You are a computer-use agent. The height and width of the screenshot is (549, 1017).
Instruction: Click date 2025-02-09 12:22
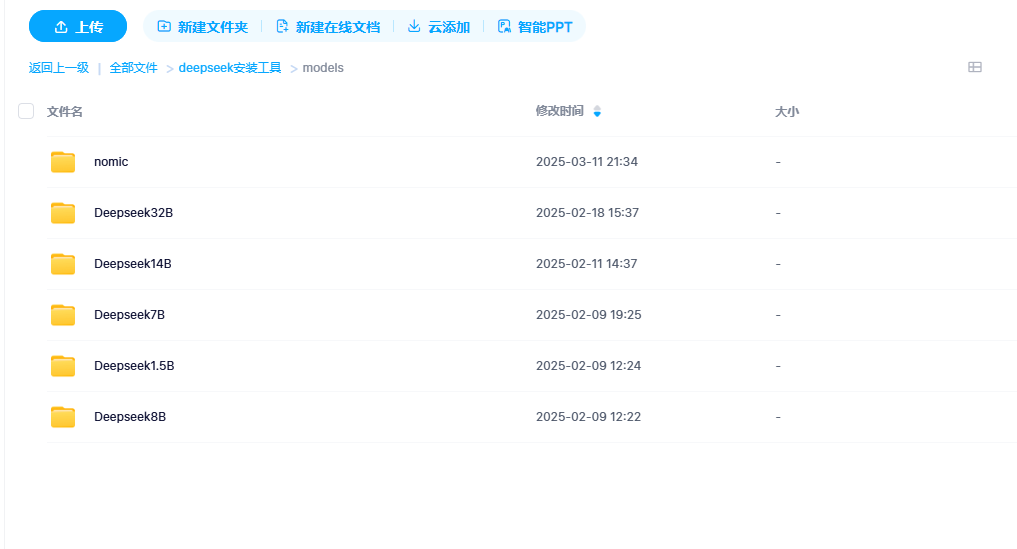click(588, 417)
